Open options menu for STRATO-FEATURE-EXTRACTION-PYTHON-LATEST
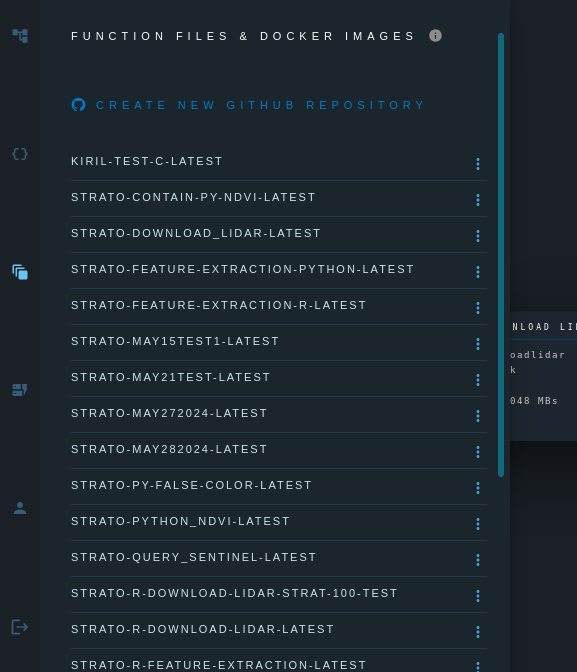This screenshot has height=672, width=577. 478,272
